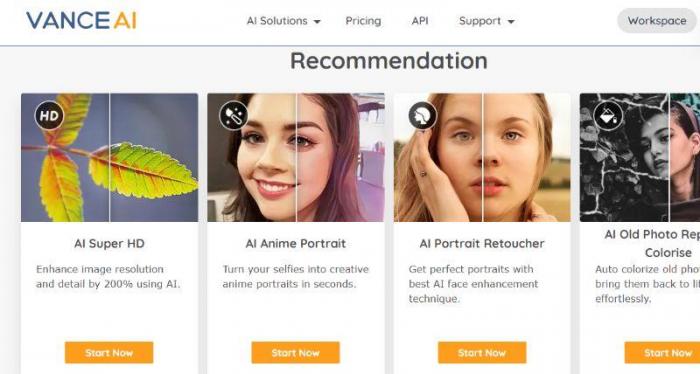Open the Pricing menu item
Image resolution: width=700 pixels, height=374 pixels.
pyautogui.click(x=363, y=21)
